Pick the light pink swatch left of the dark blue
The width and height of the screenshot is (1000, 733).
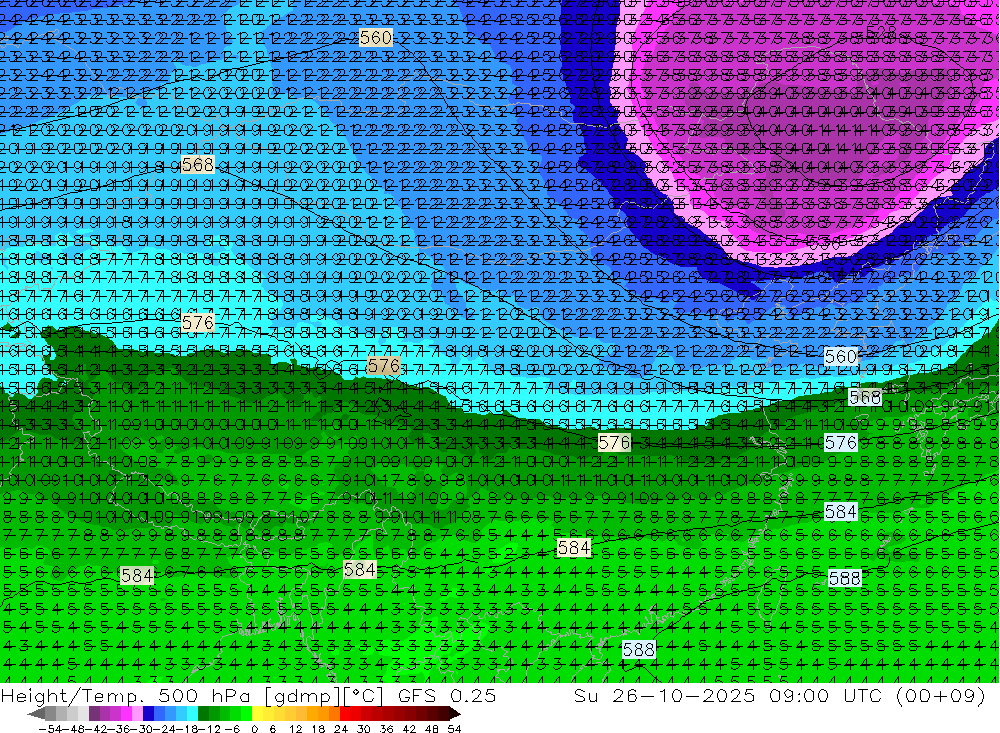137,714
